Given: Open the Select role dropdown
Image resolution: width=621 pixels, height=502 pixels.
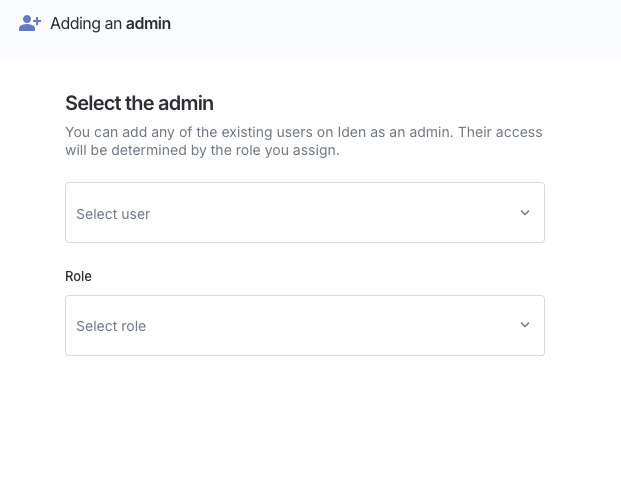Looking at the screenshot, I should click(304, 325).
